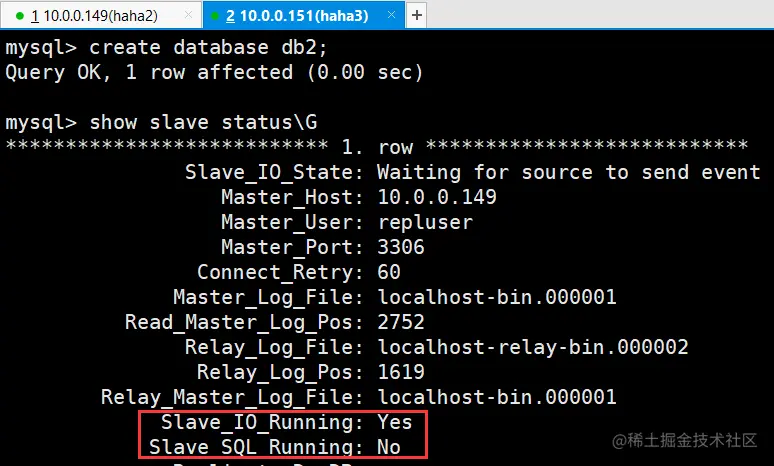Click the Slave_SQL_Running field label

(256, 447)
